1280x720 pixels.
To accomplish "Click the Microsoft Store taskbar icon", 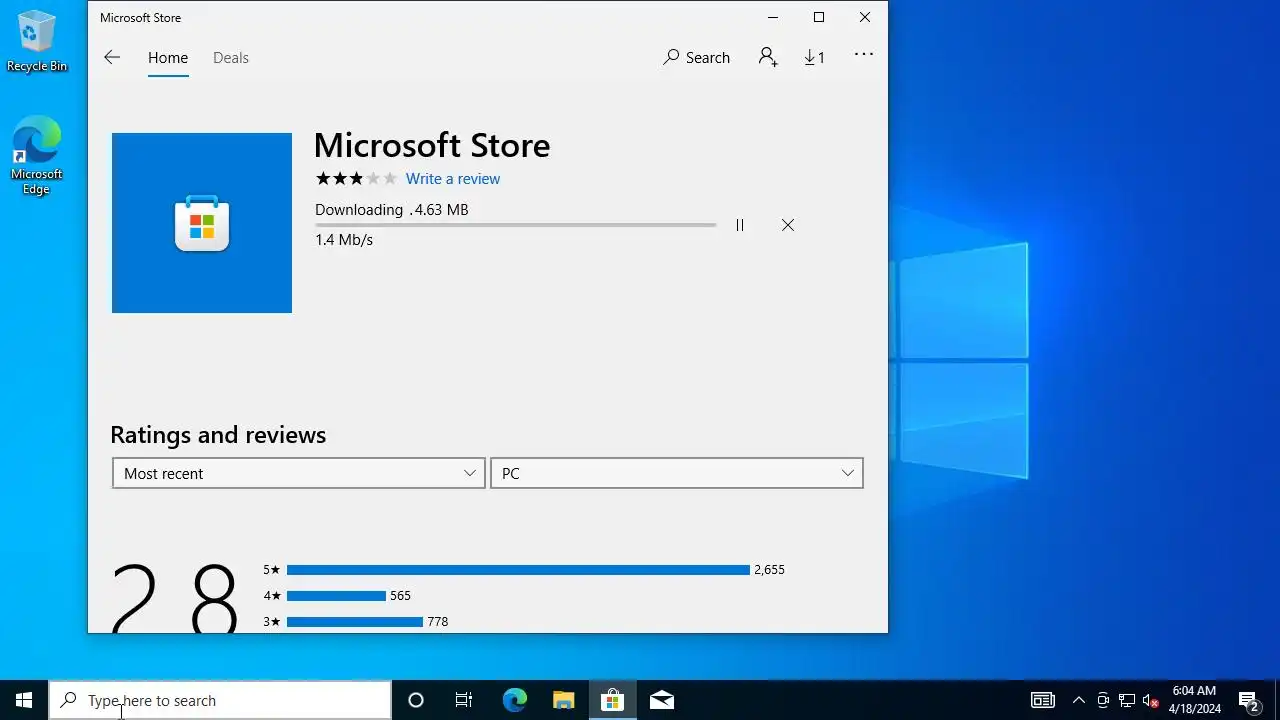I will coord(612,700).
